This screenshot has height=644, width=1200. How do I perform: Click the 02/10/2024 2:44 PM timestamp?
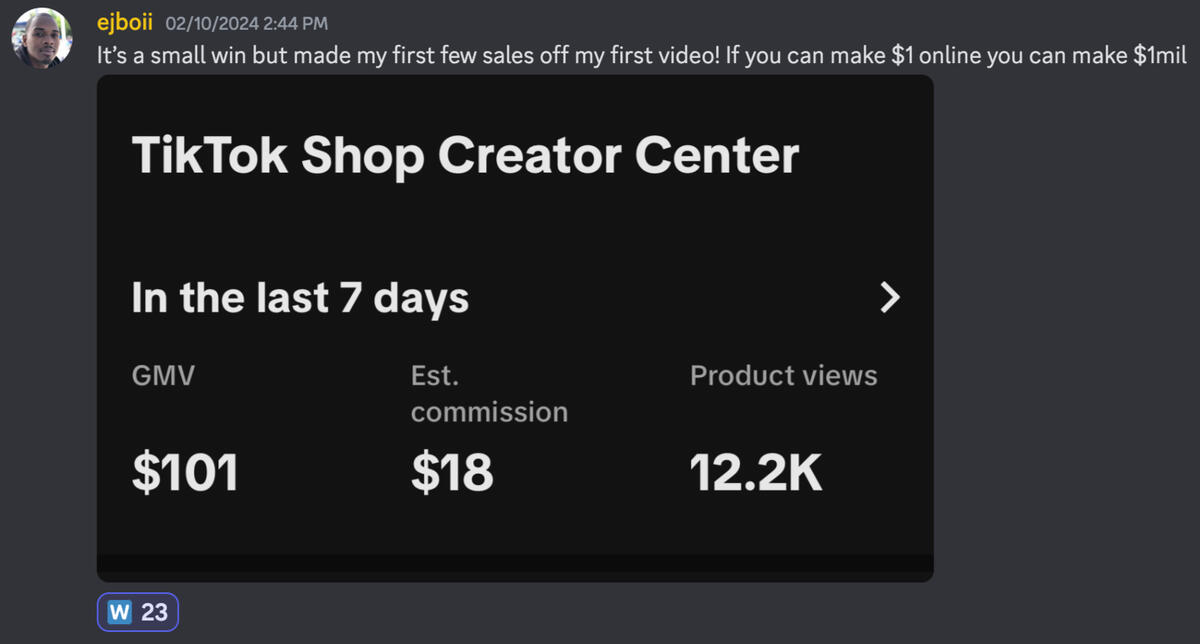[248, 23]
